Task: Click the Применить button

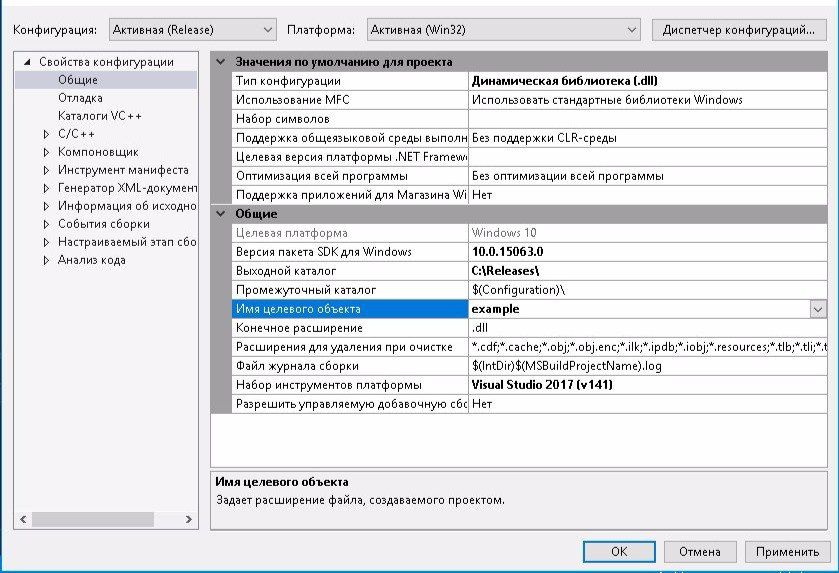Action: [x=787, y=551]
